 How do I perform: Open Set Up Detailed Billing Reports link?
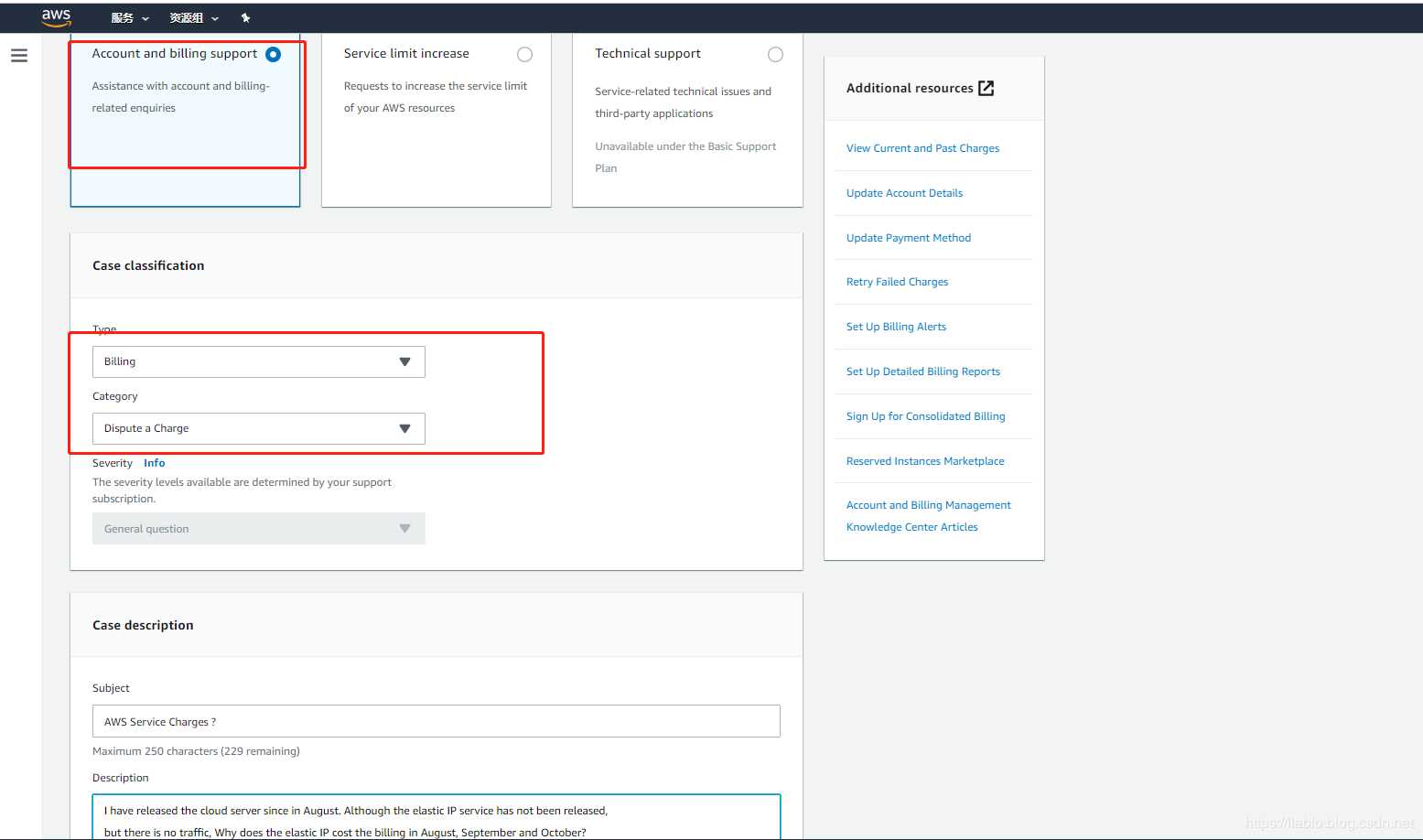[922, 372]
